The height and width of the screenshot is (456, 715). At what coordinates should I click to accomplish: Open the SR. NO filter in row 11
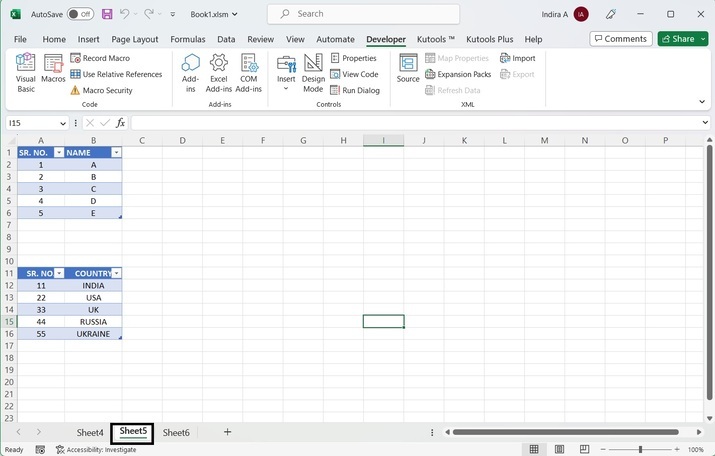[x=59, y=273]
